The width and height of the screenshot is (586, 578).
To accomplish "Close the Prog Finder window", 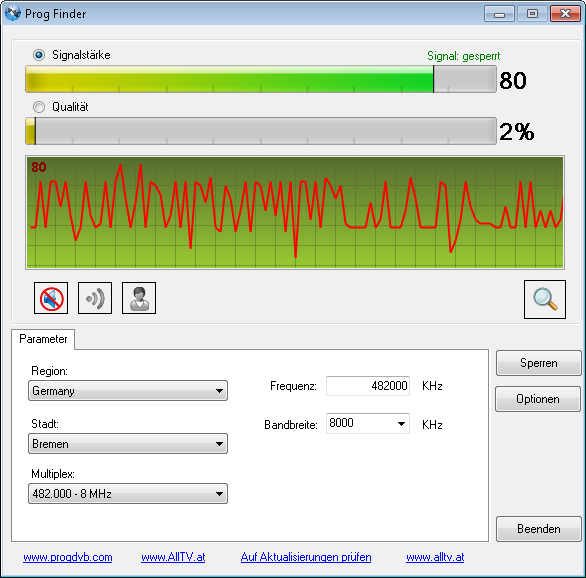I will point(565,14).
